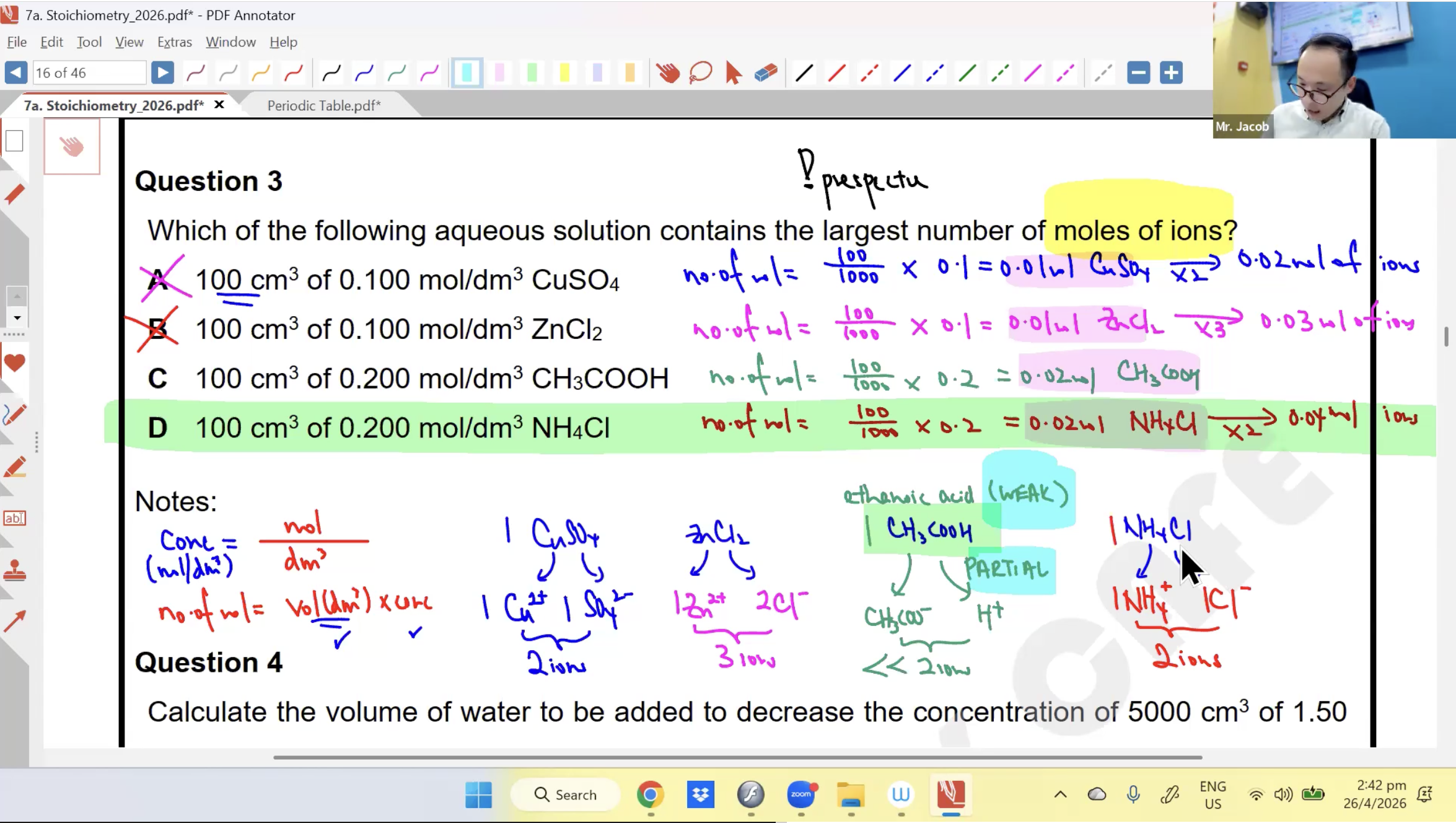Select the Eraser tool
Viewport: 1456px width, 823px height.
[766, 73]
